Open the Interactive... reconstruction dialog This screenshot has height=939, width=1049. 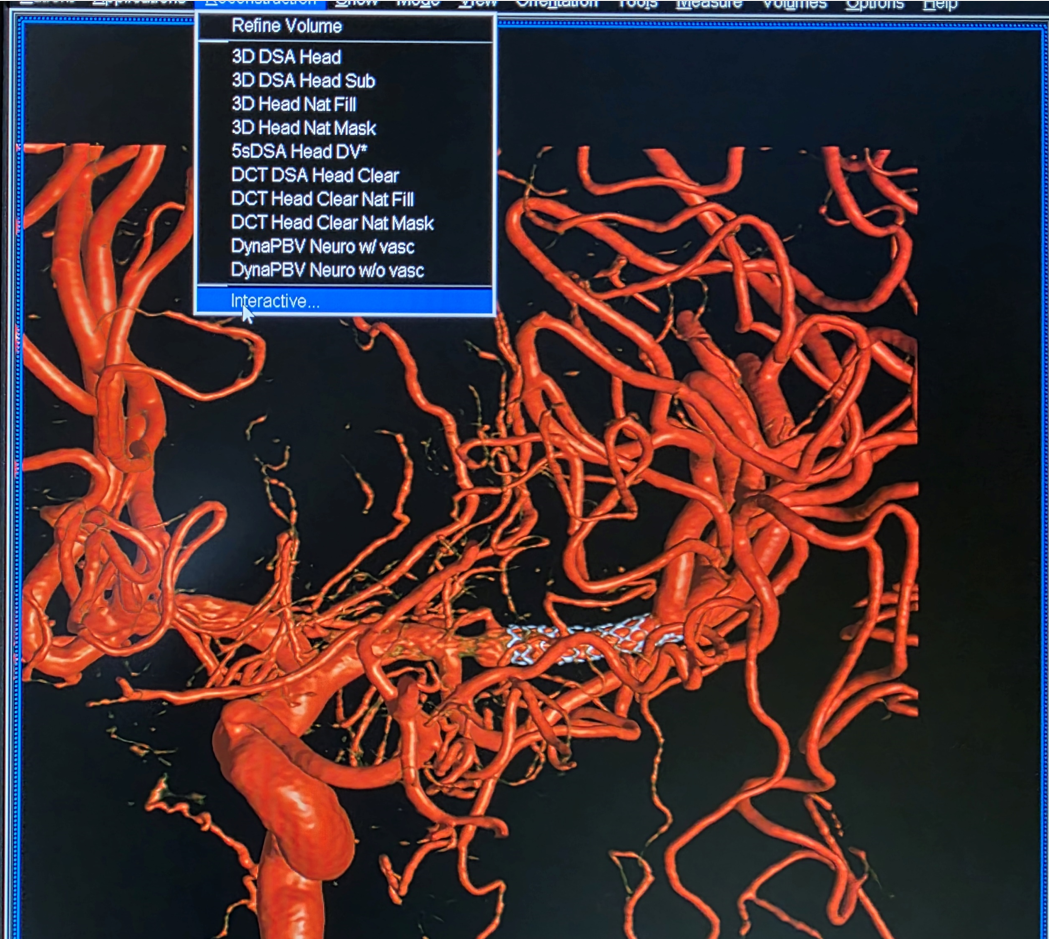275,301
